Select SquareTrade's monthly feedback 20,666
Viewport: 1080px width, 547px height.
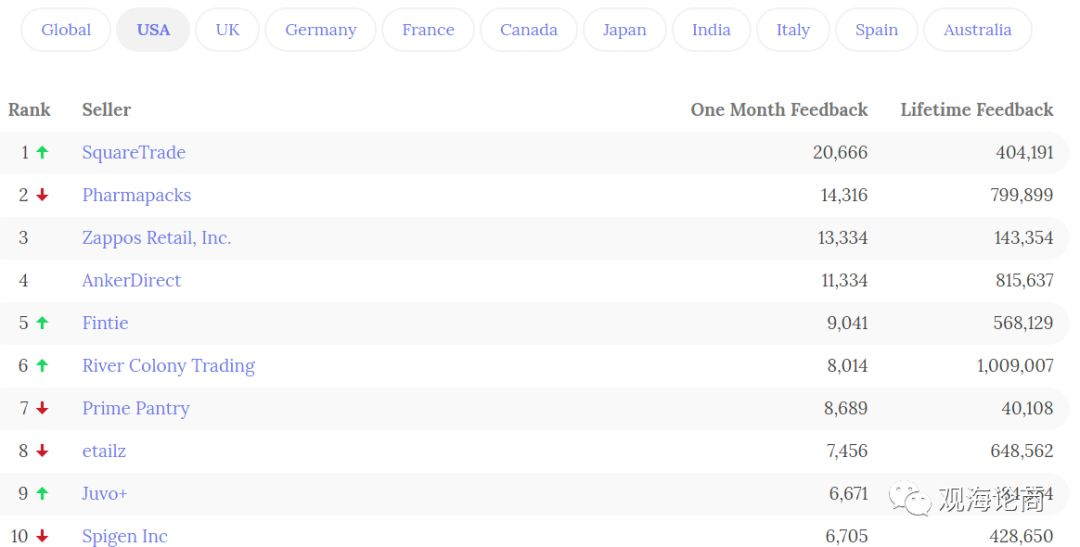(840, 152)
